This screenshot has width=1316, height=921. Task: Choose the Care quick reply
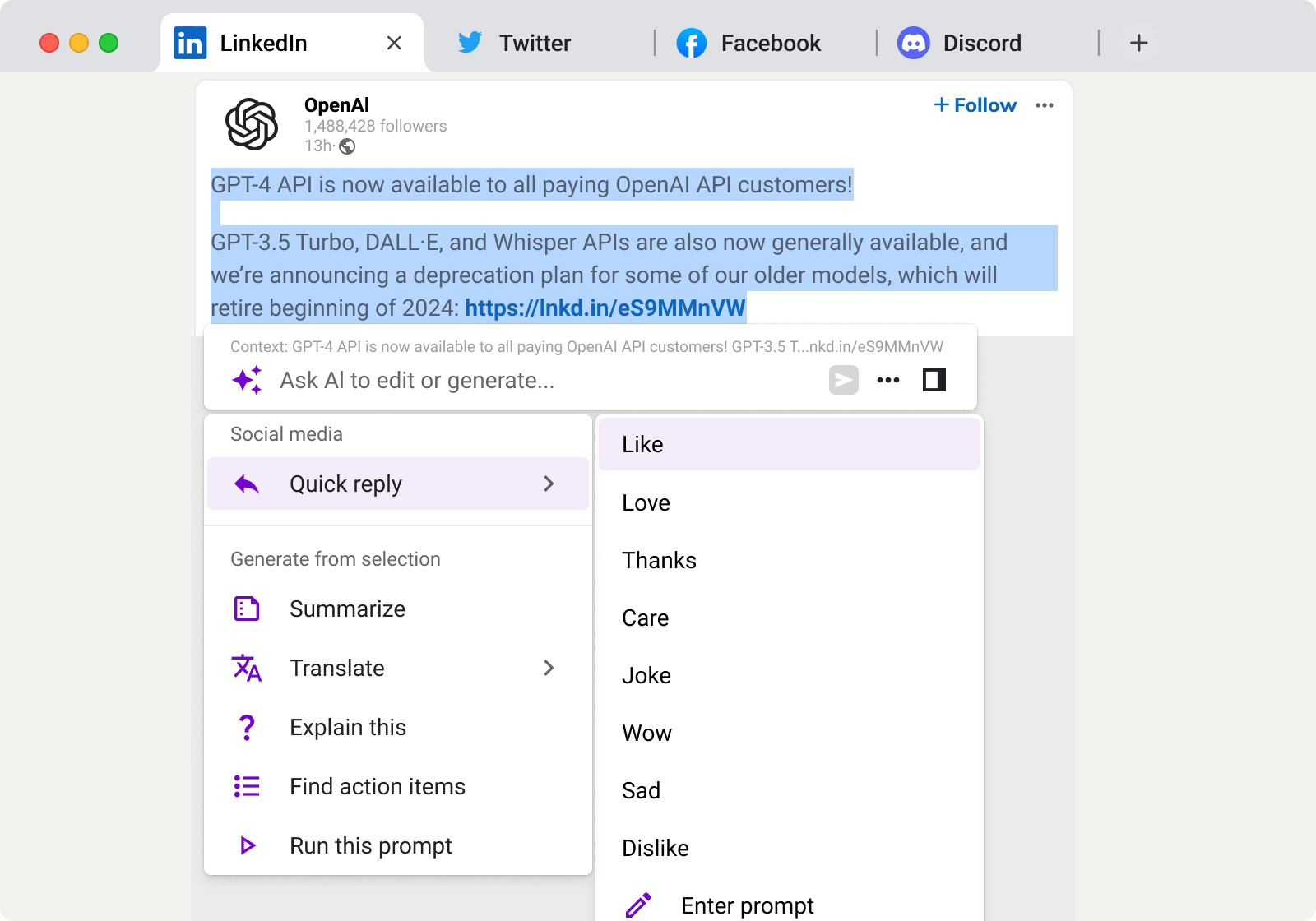[790, 618]
